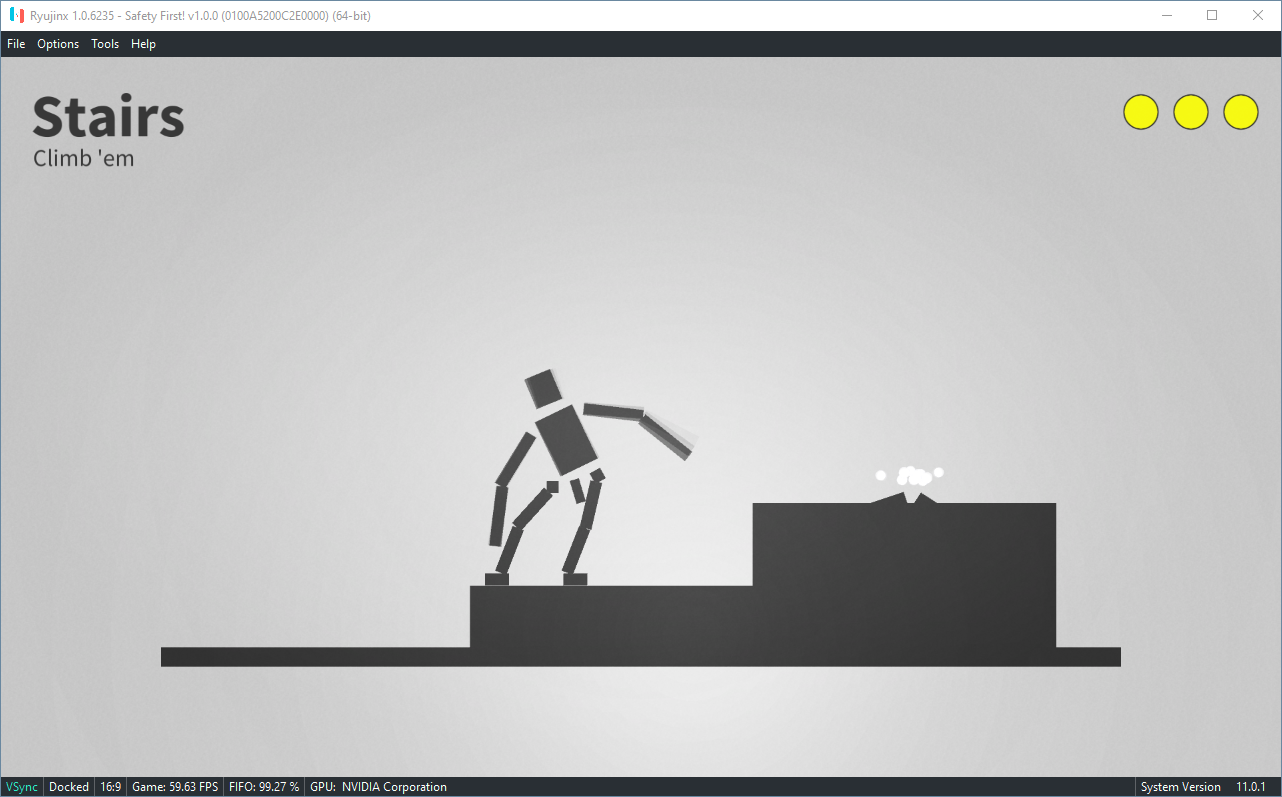The image size is (1282, 797).
Task: Click the Game 59.63 FPS counter
Action: click(x=175, y=786)
